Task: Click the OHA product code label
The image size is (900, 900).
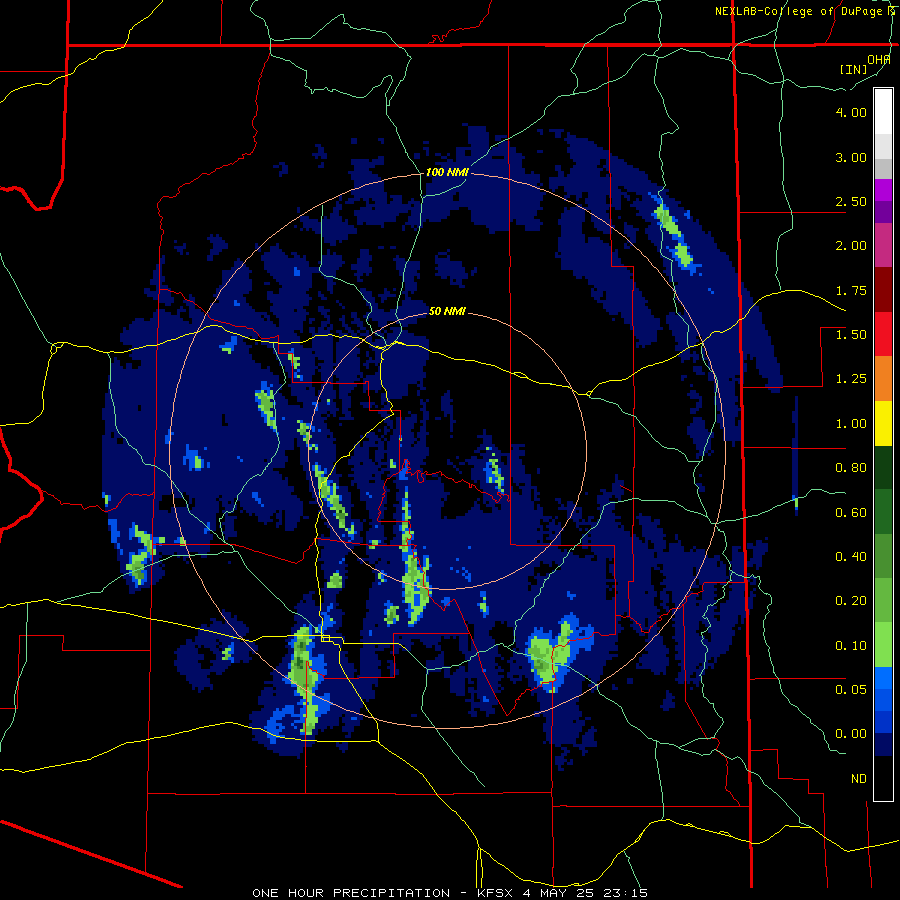Action: (879, 59)
